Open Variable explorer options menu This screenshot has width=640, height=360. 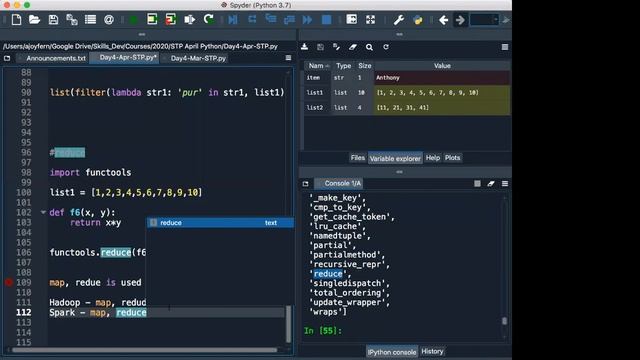(505, 47)
